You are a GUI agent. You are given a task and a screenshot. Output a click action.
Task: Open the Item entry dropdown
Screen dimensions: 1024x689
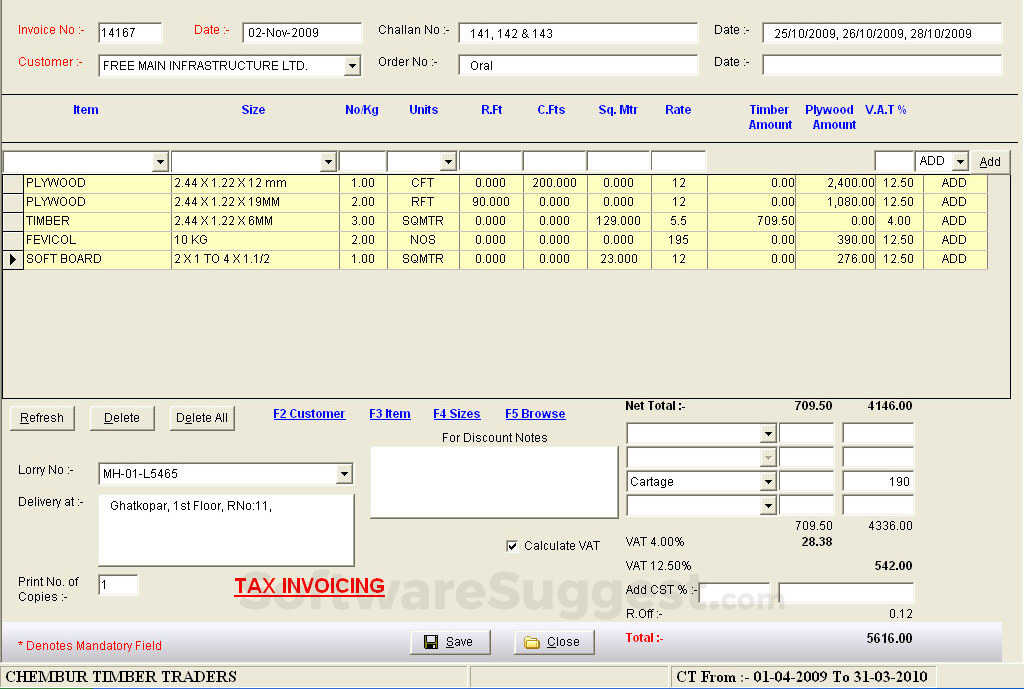(160, 162)
